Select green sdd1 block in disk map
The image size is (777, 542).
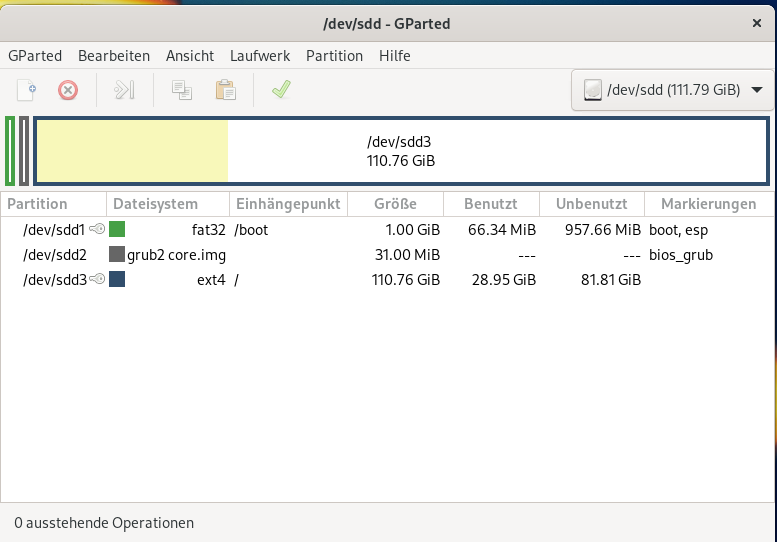(x=10, y=151)
